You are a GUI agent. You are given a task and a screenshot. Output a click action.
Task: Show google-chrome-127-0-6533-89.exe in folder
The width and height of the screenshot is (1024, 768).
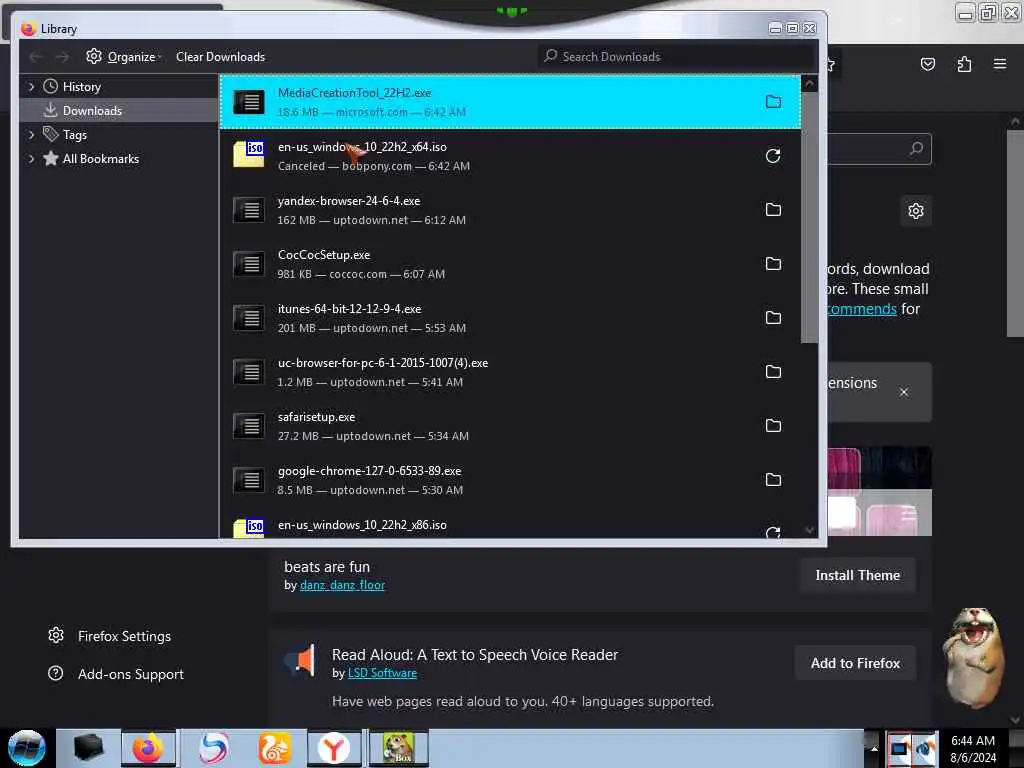[773, 480]
